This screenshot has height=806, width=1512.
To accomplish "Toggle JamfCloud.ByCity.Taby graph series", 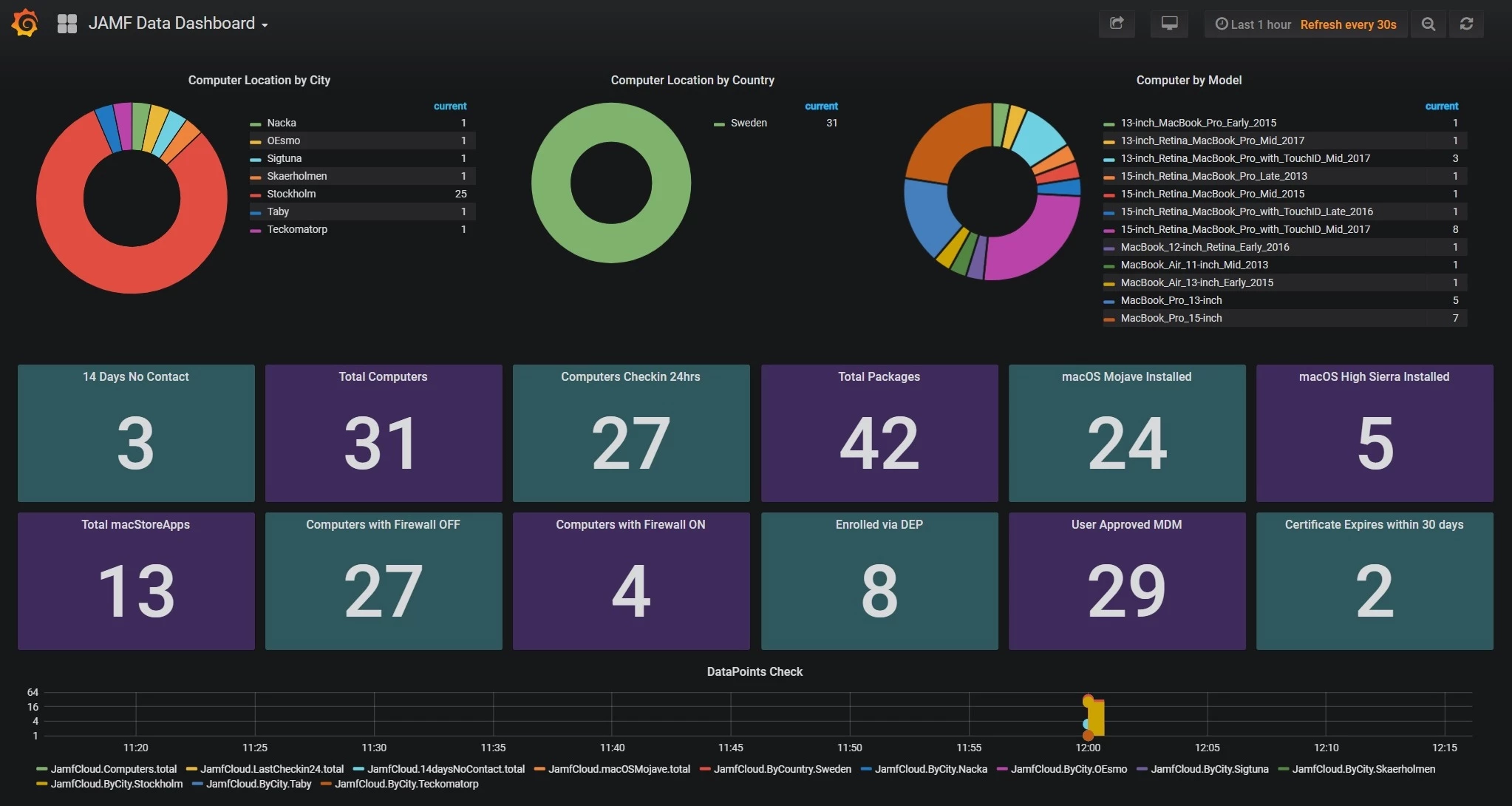I will coord(259,784).
